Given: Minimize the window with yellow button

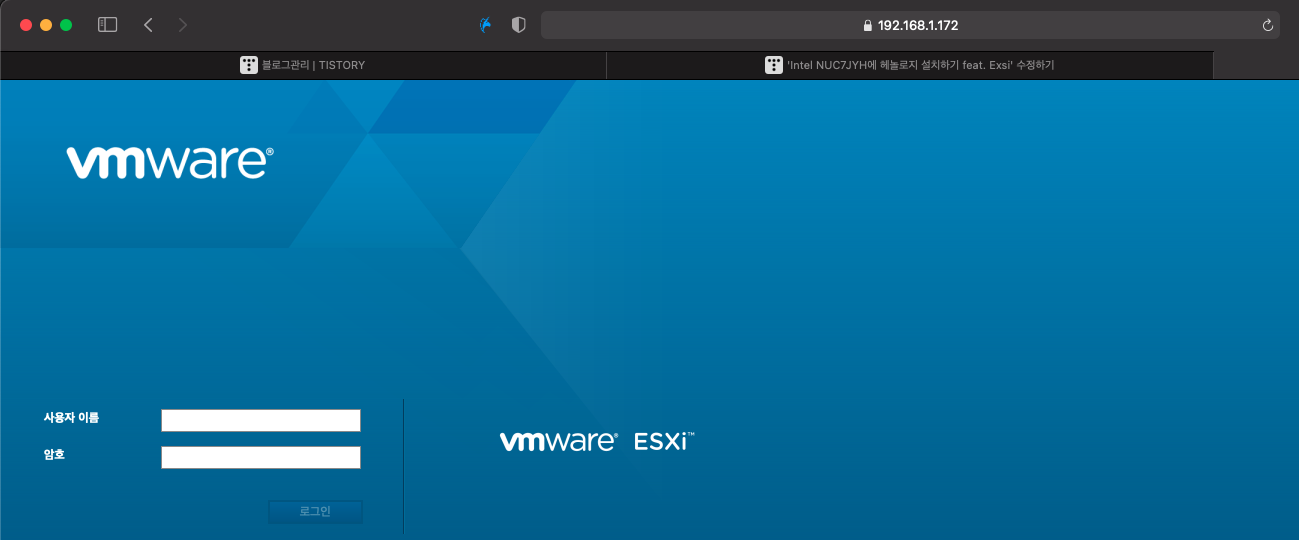Looking at the screenshot, I should click(46, 25).
